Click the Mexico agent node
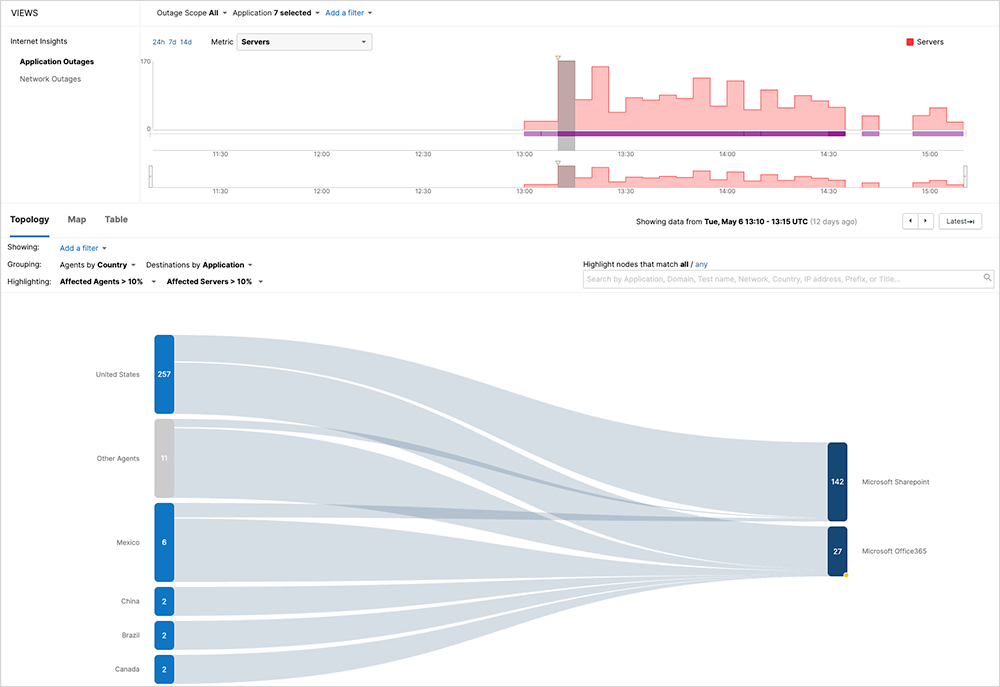The image size is (1000, 687). tap(164, 542)
